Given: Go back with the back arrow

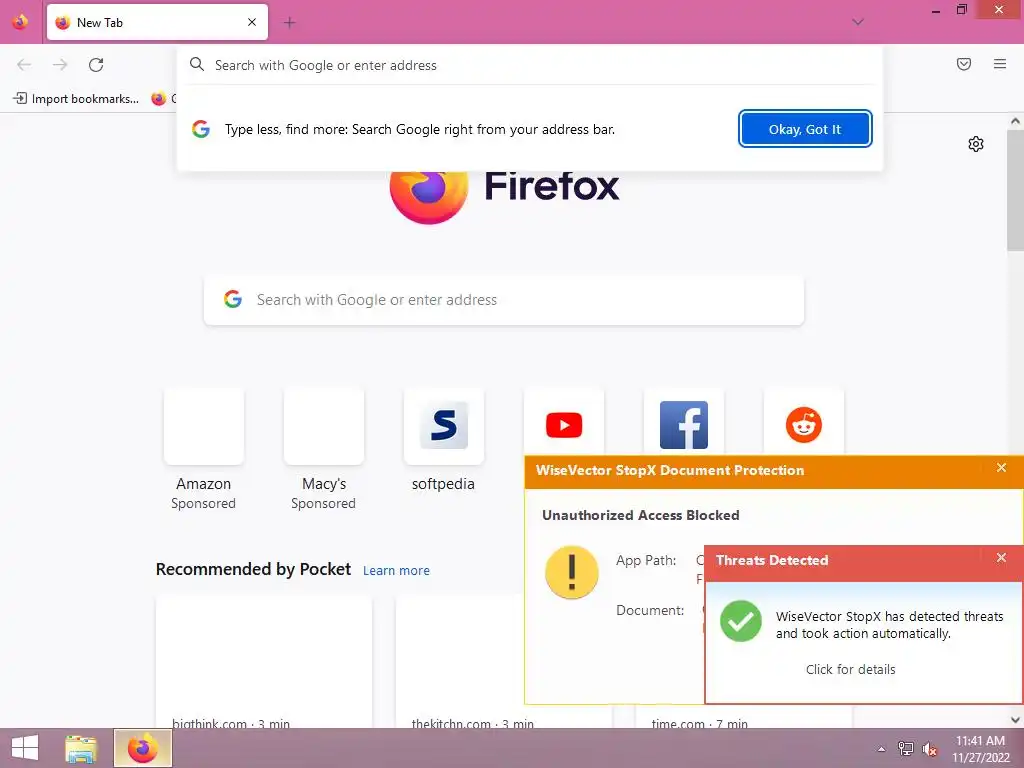Looking at the screenshot, I should (24, 65).
